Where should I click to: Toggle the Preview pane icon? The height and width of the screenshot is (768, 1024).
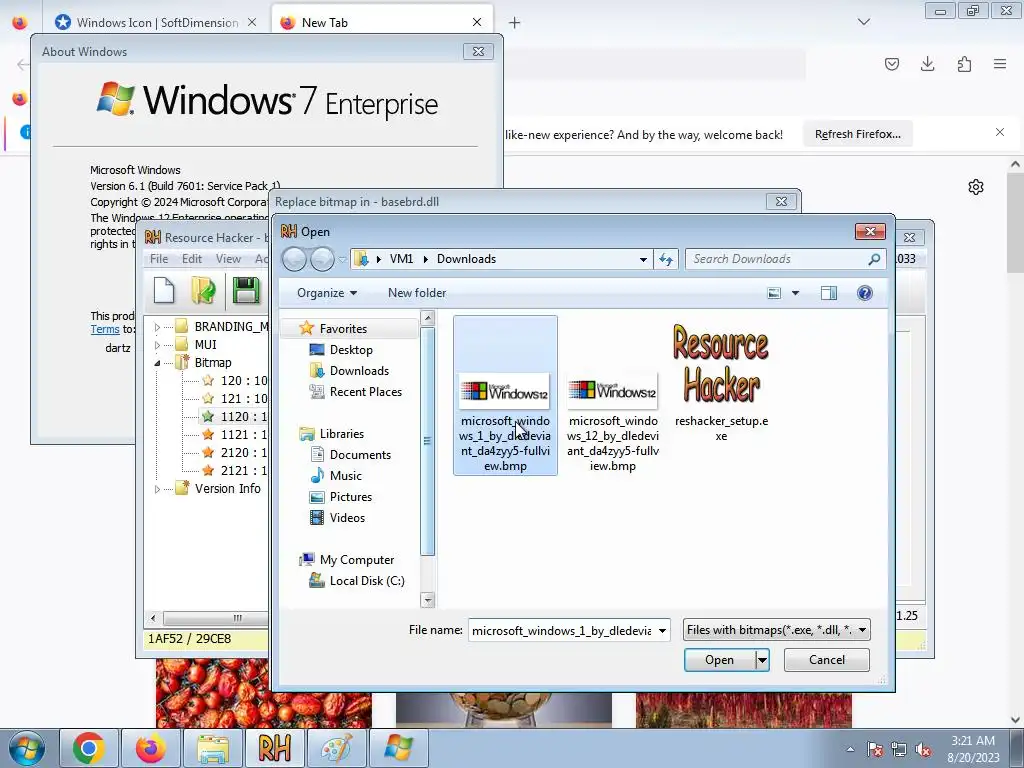(829, 293)
